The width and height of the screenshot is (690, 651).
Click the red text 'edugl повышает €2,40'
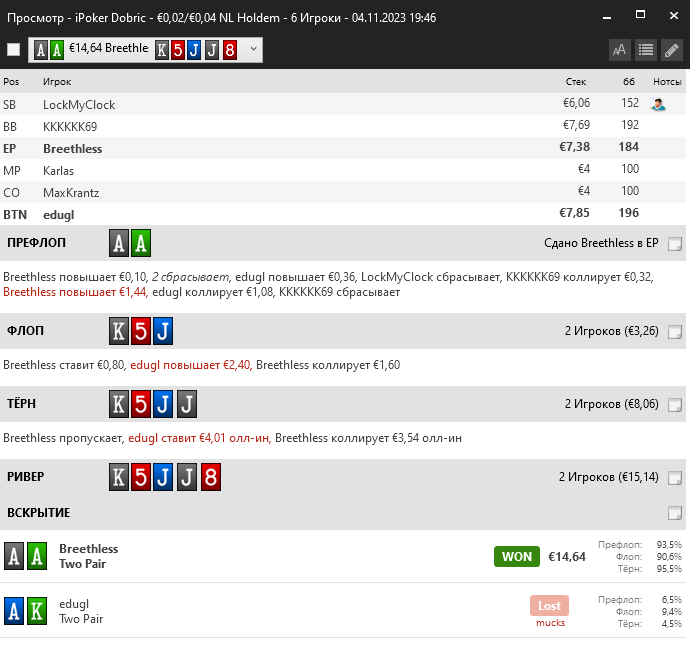click(x=190, y=365)
